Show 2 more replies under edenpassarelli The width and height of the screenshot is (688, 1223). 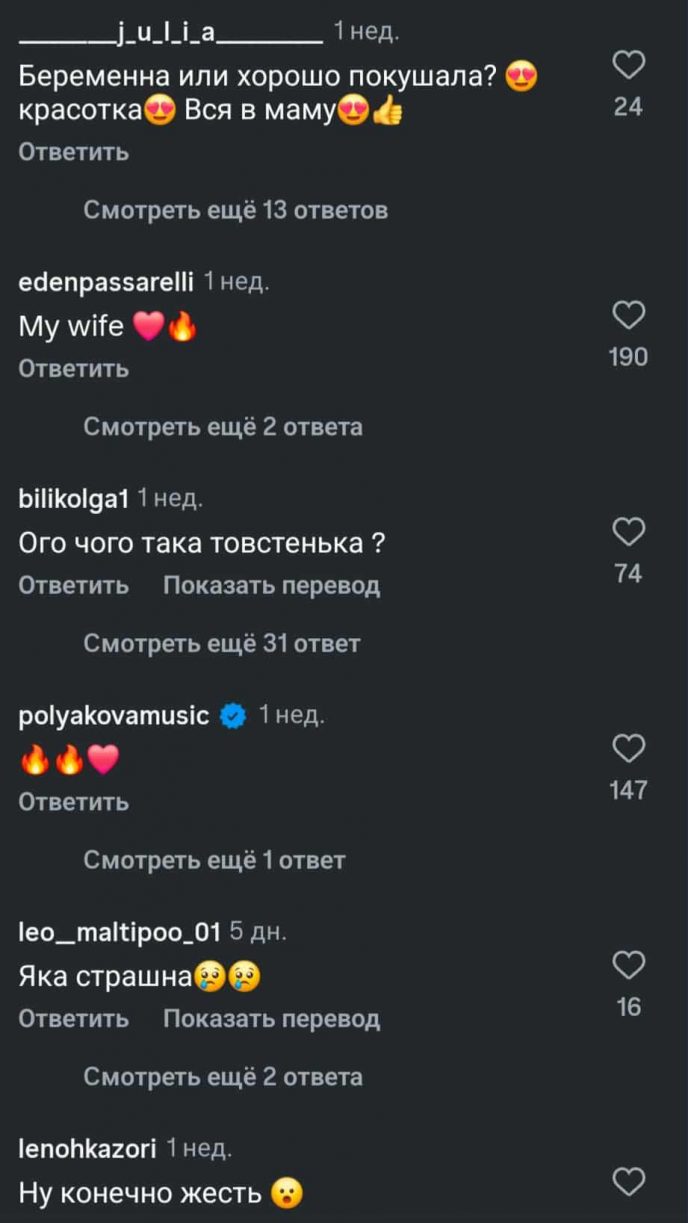click(222, 428)
